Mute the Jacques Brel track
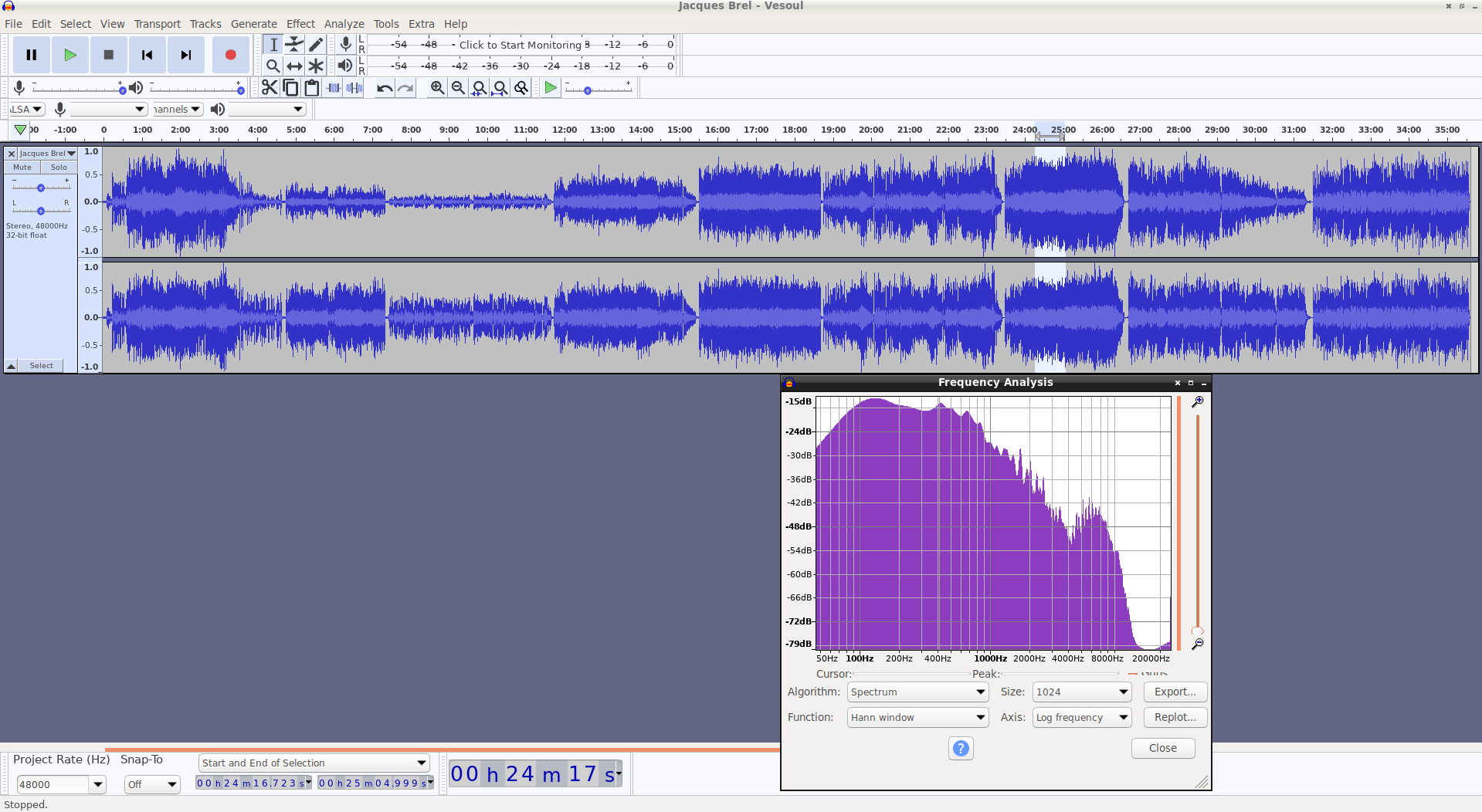1482x812 pixels. click(22, 167)
